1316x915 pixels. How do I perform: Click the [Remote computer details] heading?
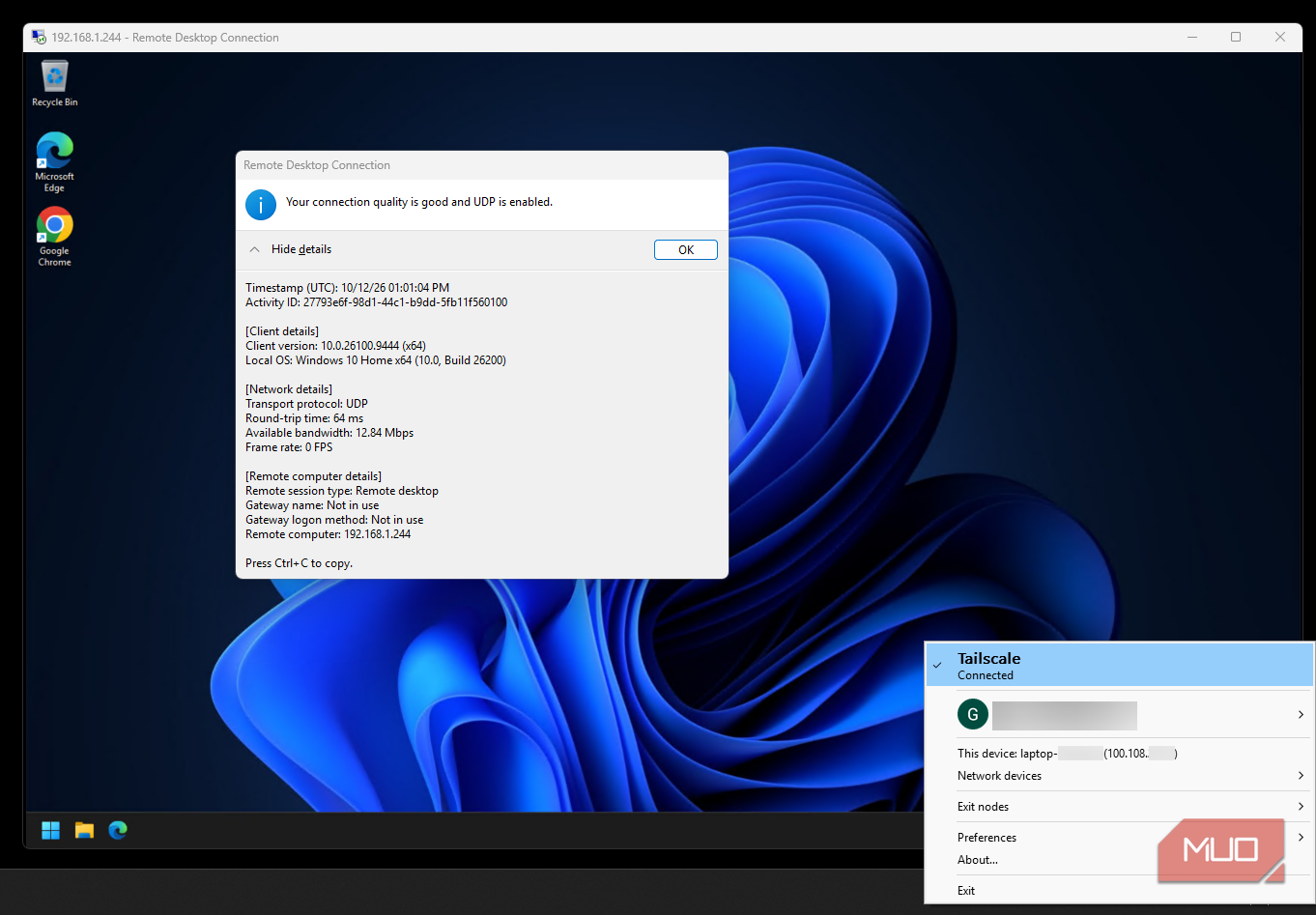click(314, 476)
